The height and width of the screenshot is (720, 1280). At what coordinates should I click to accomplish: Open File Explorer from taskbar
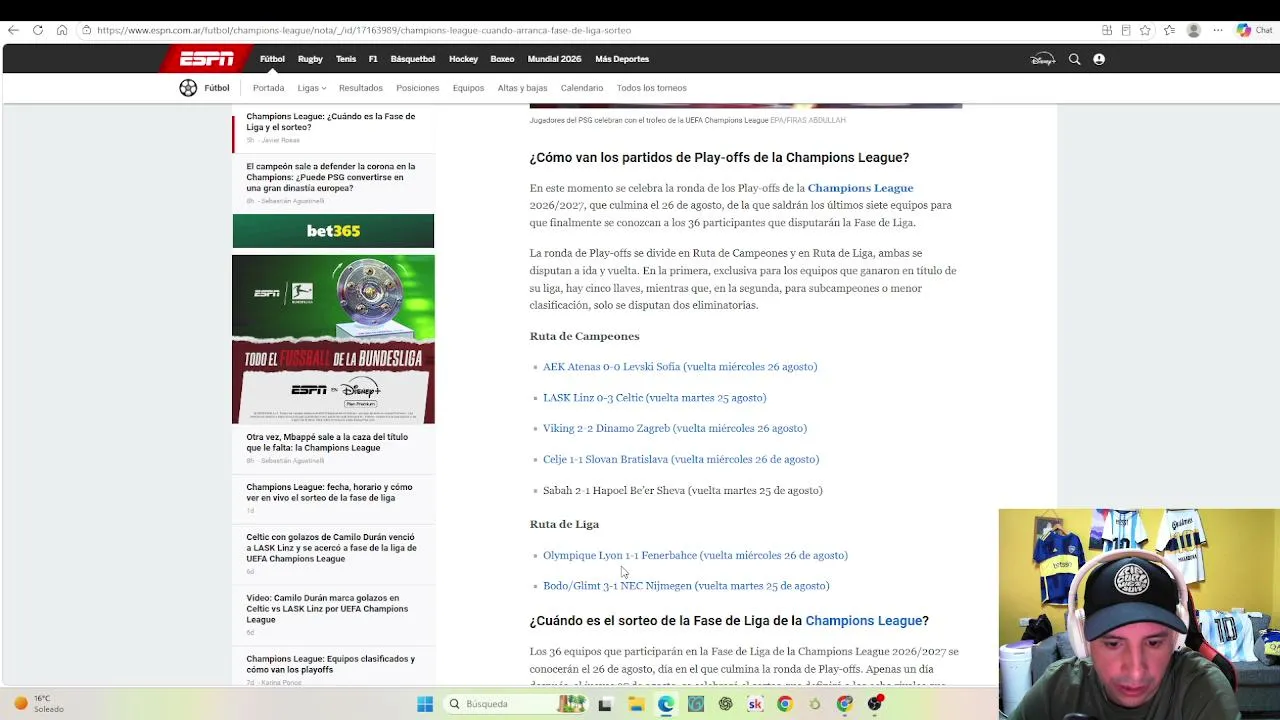(x=636, y=704)
